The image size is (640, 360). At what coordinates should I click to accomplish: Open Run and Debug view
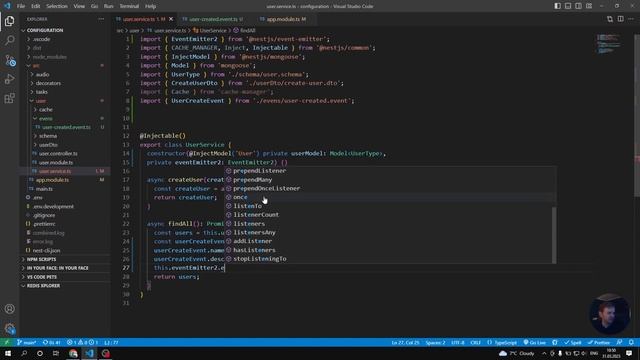click(x=9, y=79)
